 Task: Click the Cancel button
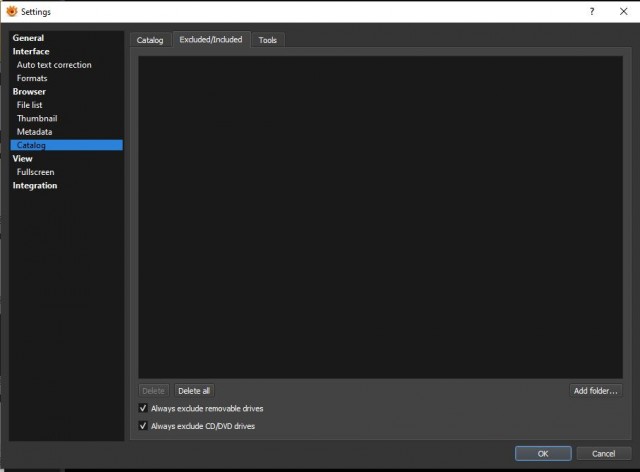(604, 454)
